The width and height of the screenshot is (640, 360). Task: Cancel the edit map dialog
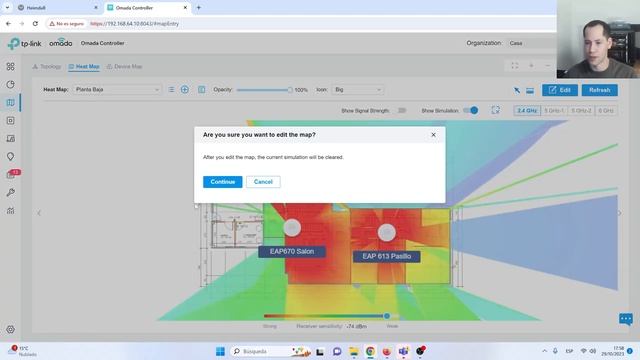[x=263, y=182]
